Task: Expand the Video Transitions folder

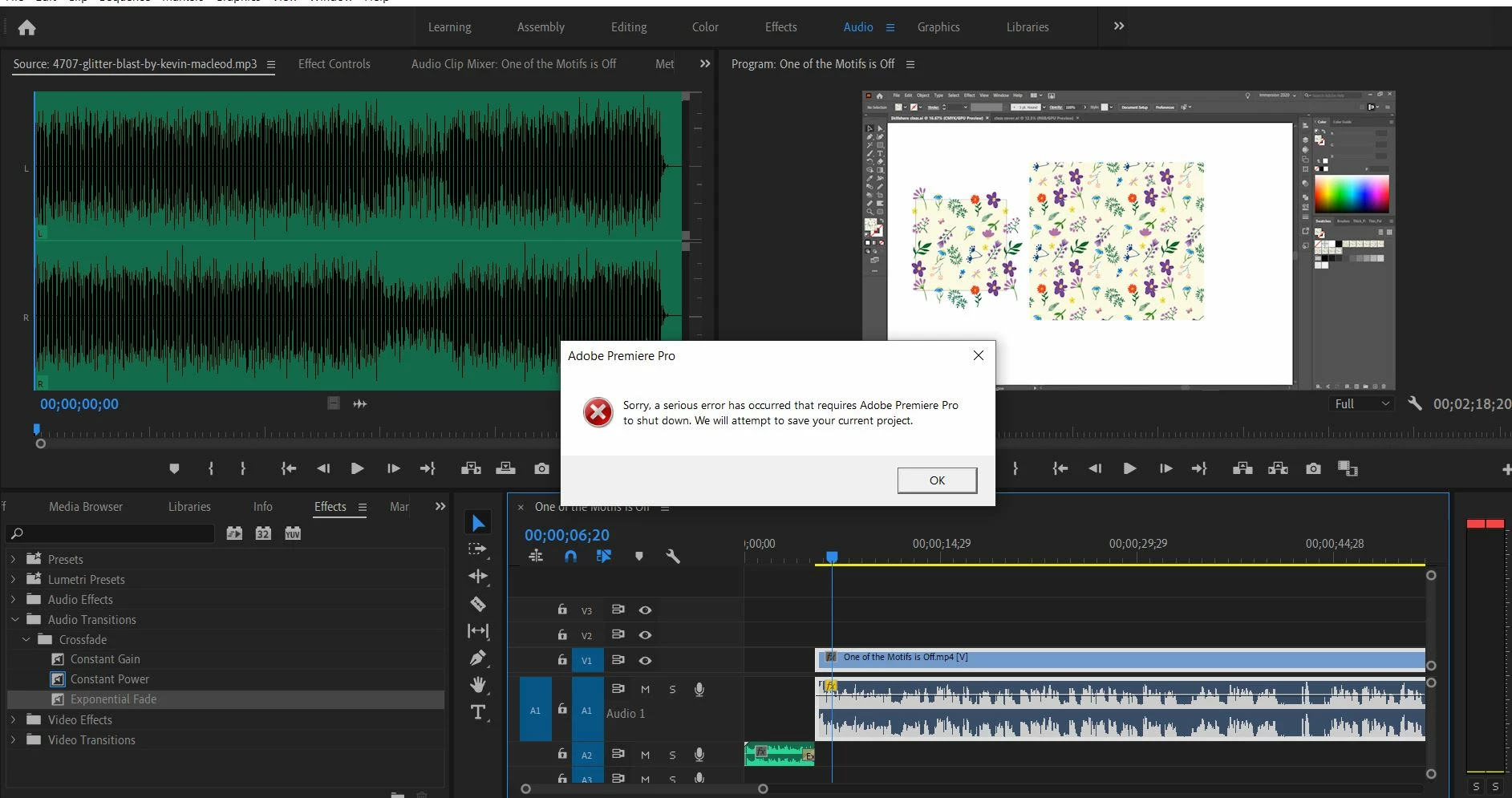Action: coord(13,739)
